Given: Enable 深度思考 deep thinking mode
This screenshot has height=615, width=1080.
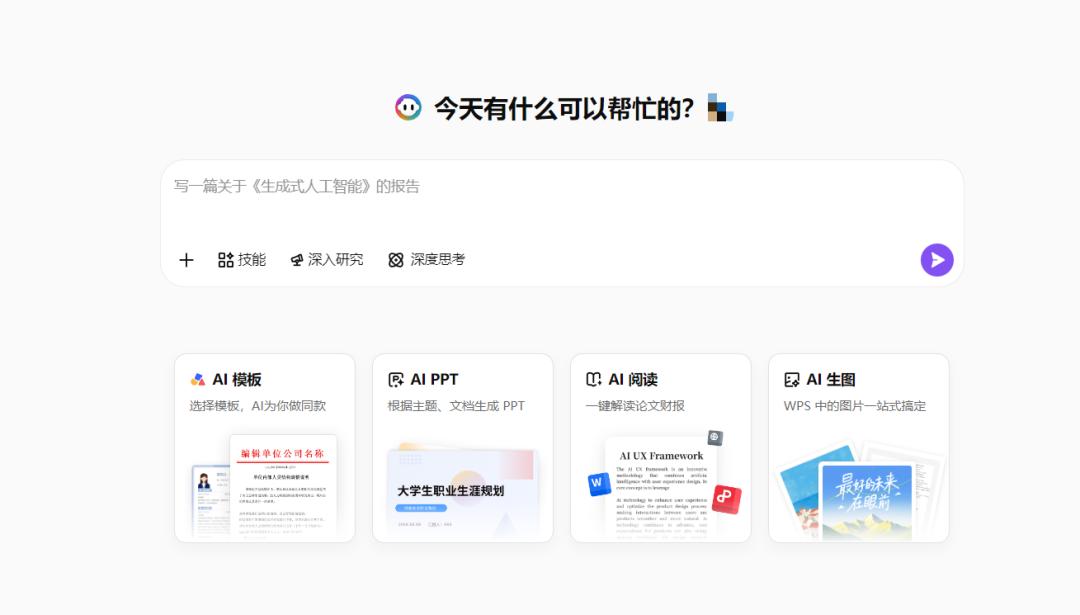Looking at the screenshot, I should pyautogui.click(x=427, y=260).
